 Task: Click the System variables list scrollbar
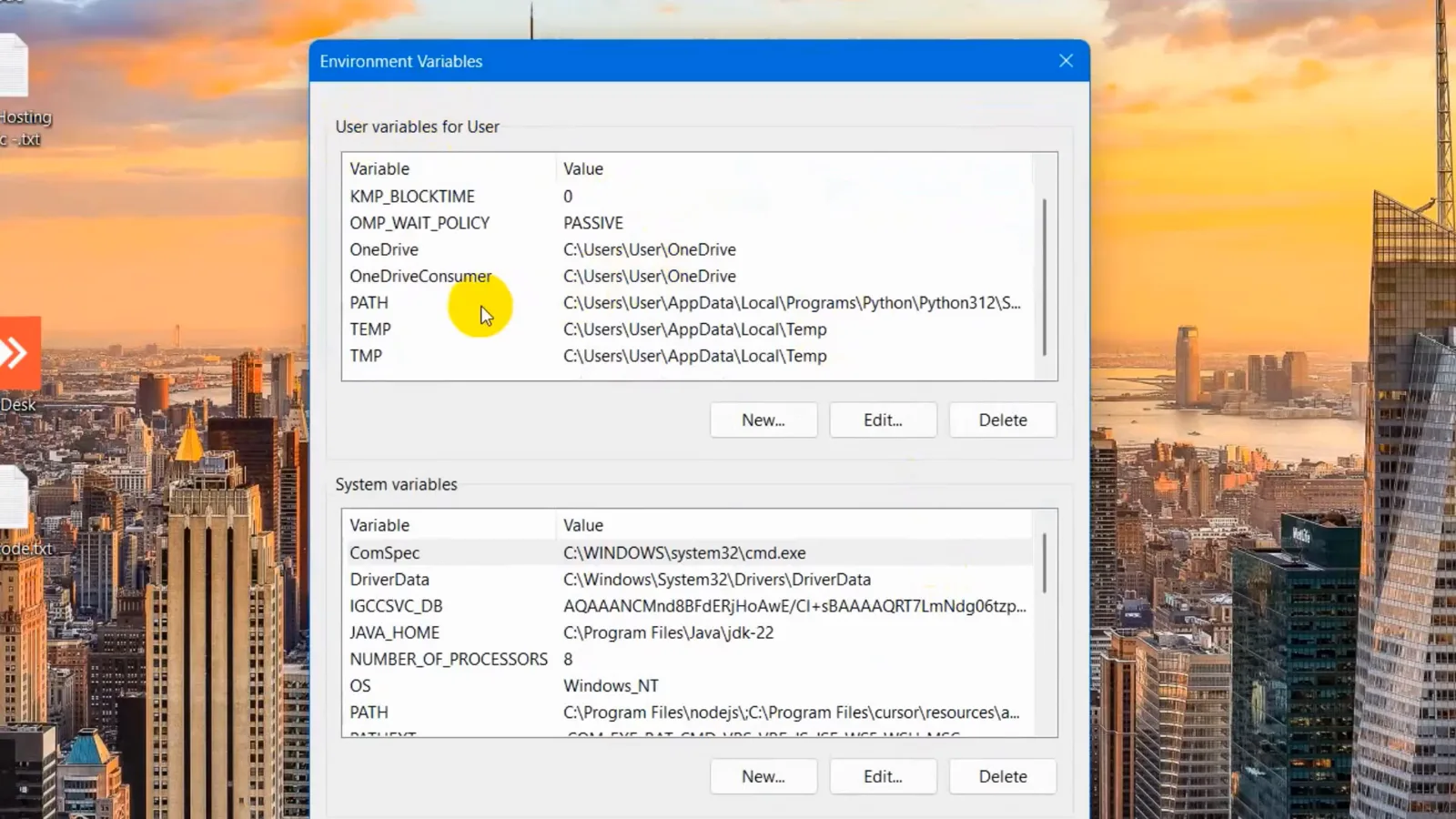[1045, 563]
